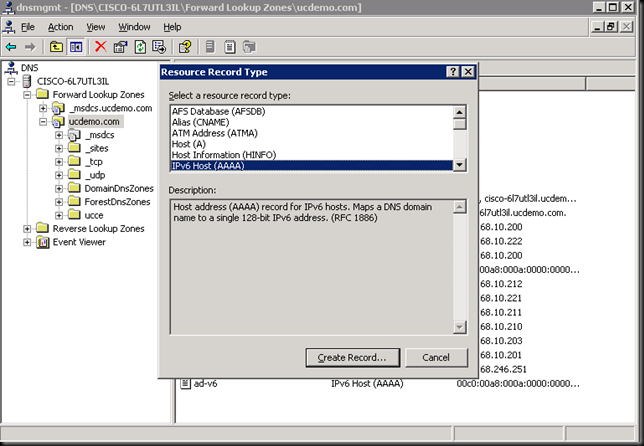Select ATM Address (ATMA) record type
This screenshot has width=644, height=446.
(312, 133)
